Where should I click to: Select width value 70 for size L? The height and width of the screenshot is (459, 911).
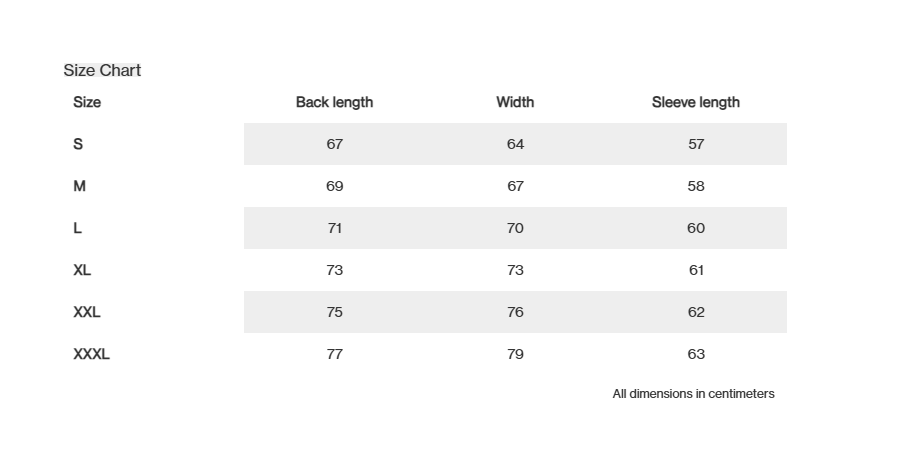[x=515, y=228]
